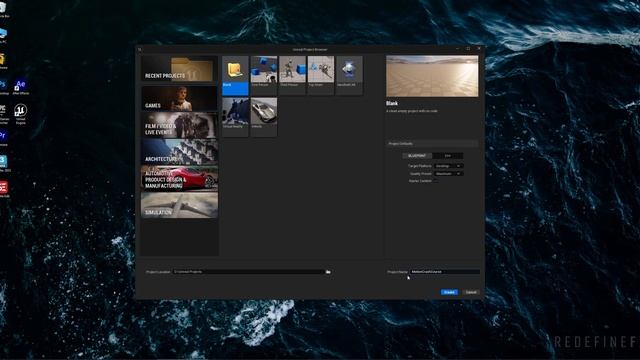Switch to the Games category

coord(179,98)
